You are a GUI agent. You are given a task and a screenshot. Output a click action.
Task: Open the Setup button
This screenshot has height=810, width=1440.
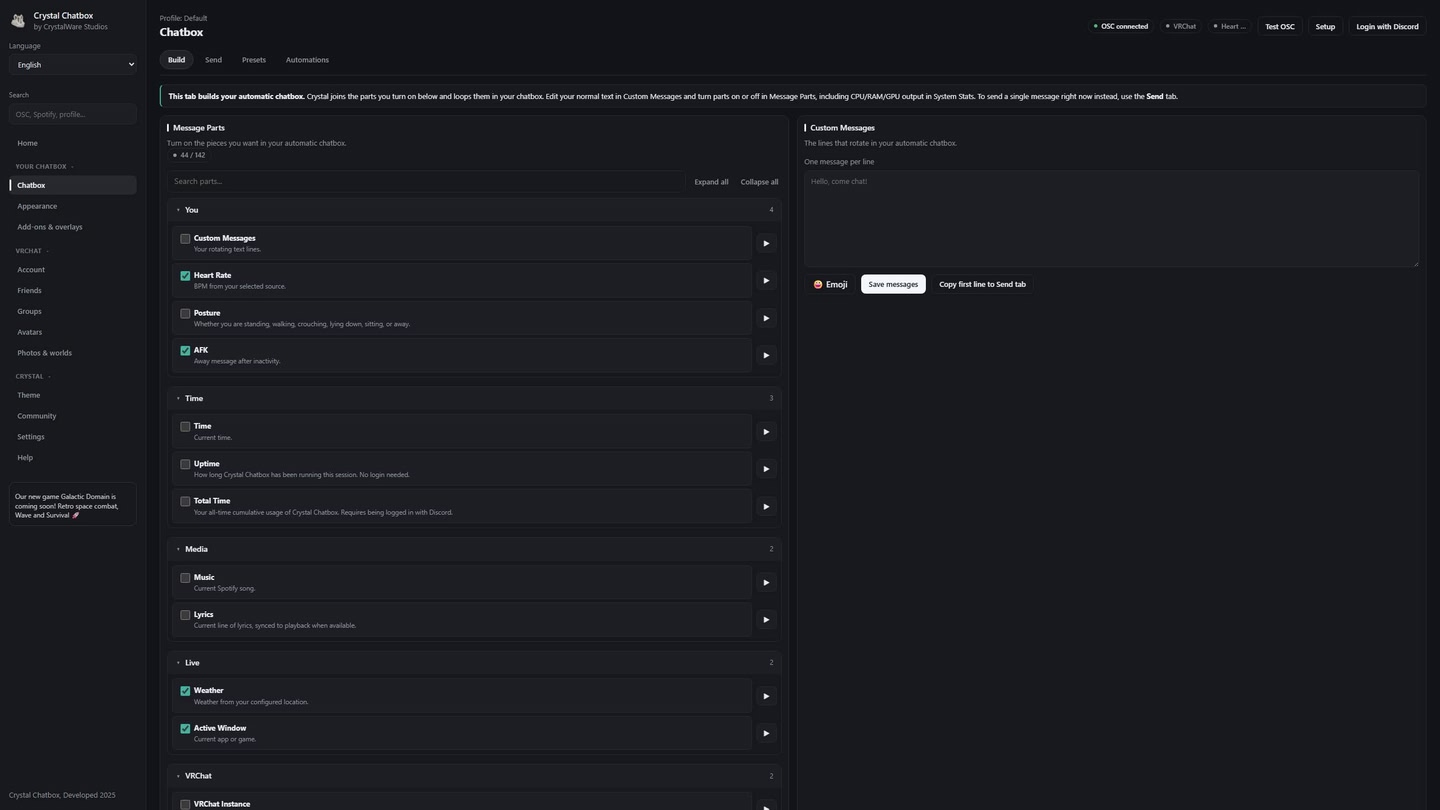coord(1325,27)
